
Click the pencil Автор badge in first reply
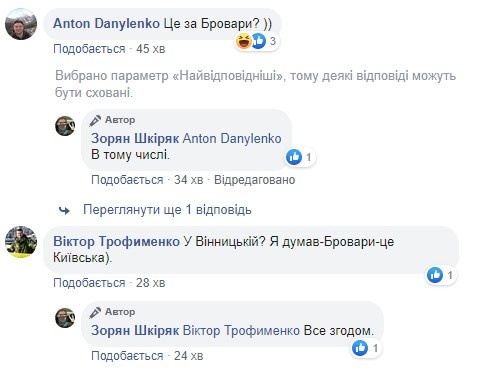pos(112,120)
